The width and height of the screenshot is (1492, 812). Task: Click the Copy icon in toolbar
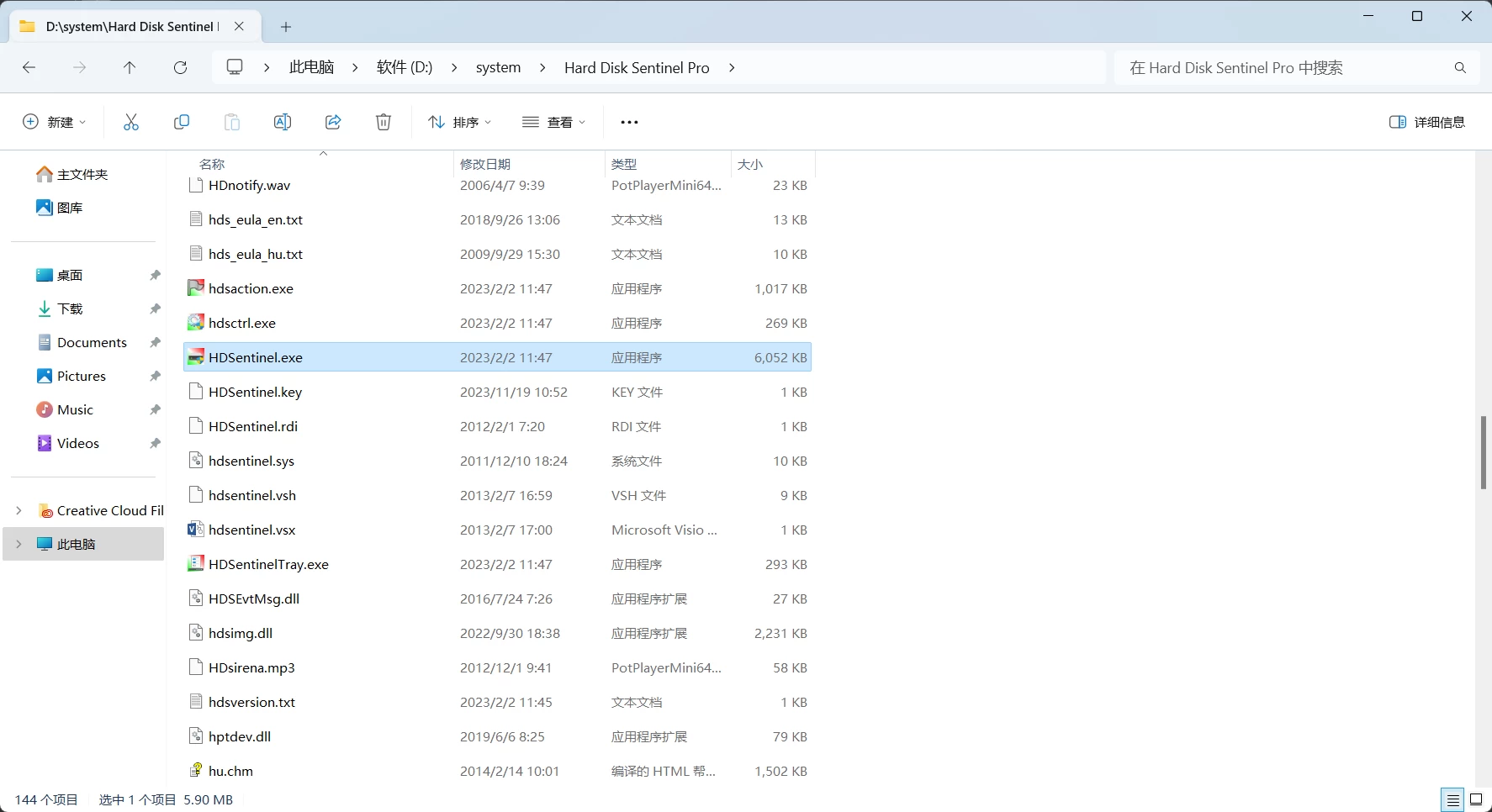click(182, 122)
